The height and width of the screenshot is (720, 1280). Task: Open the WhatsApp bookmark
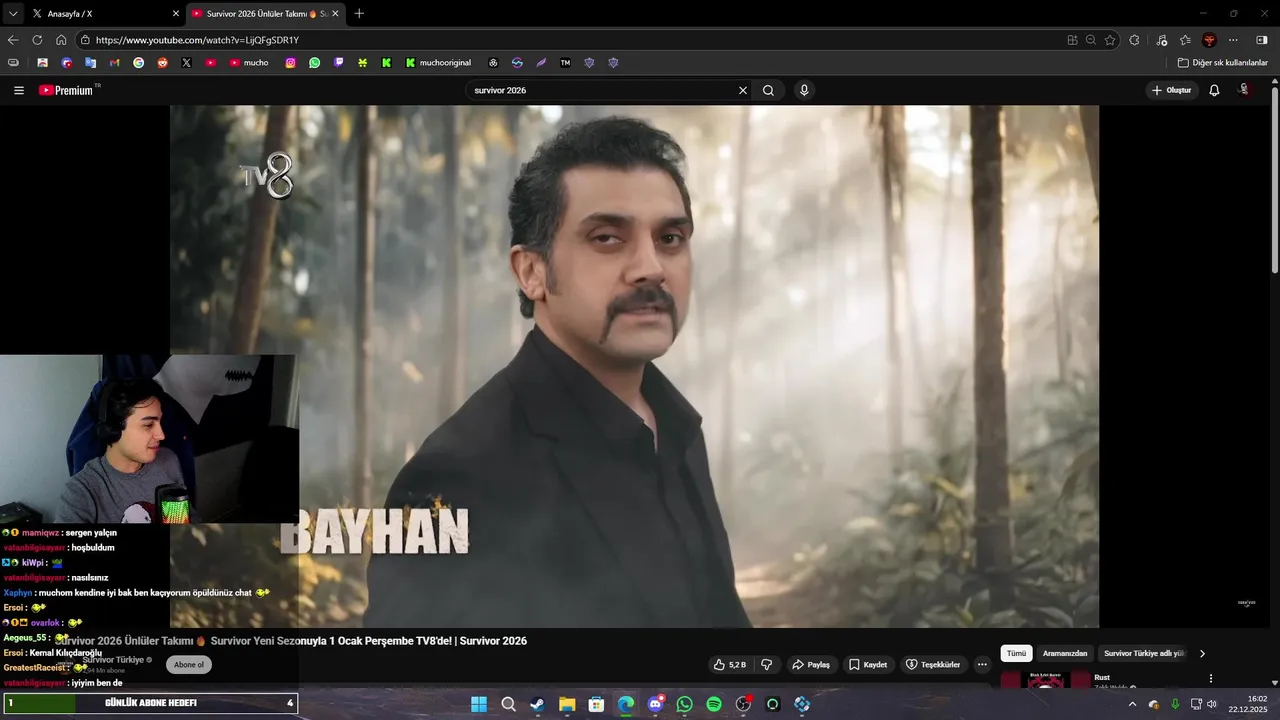pos(315,63)
